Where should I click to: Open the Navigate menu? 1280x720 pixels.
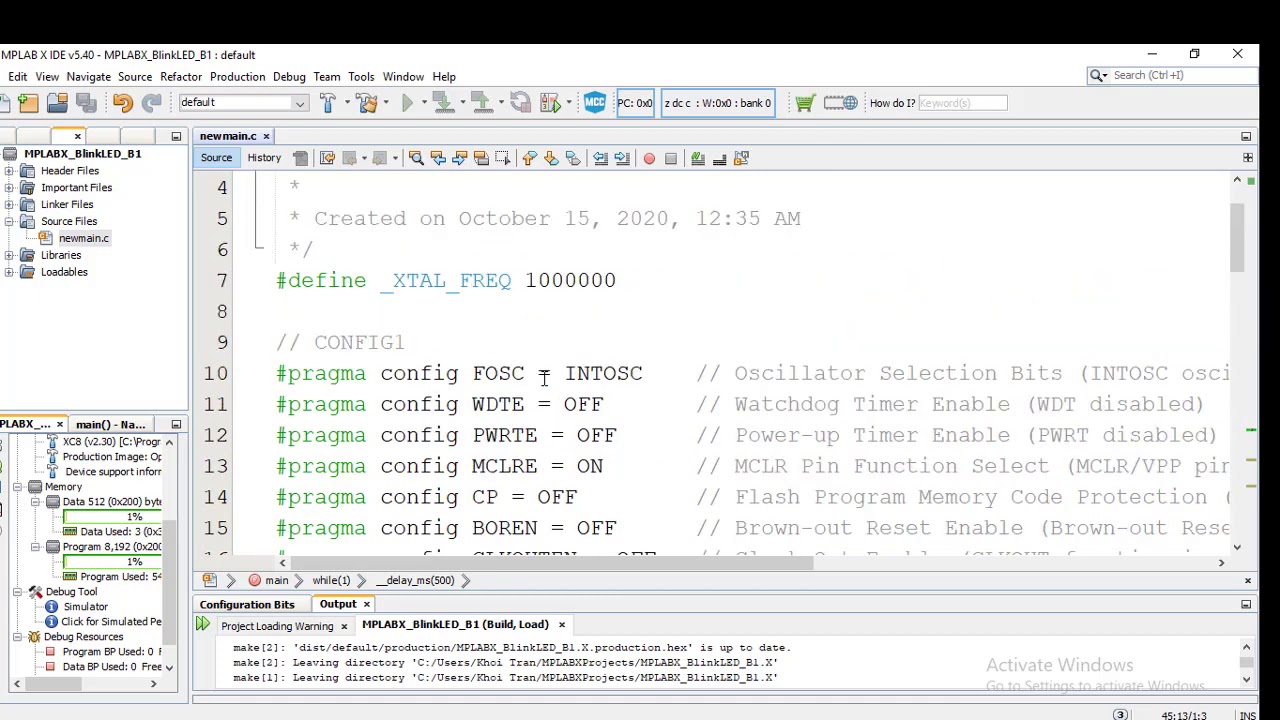[x=88, y=77]
